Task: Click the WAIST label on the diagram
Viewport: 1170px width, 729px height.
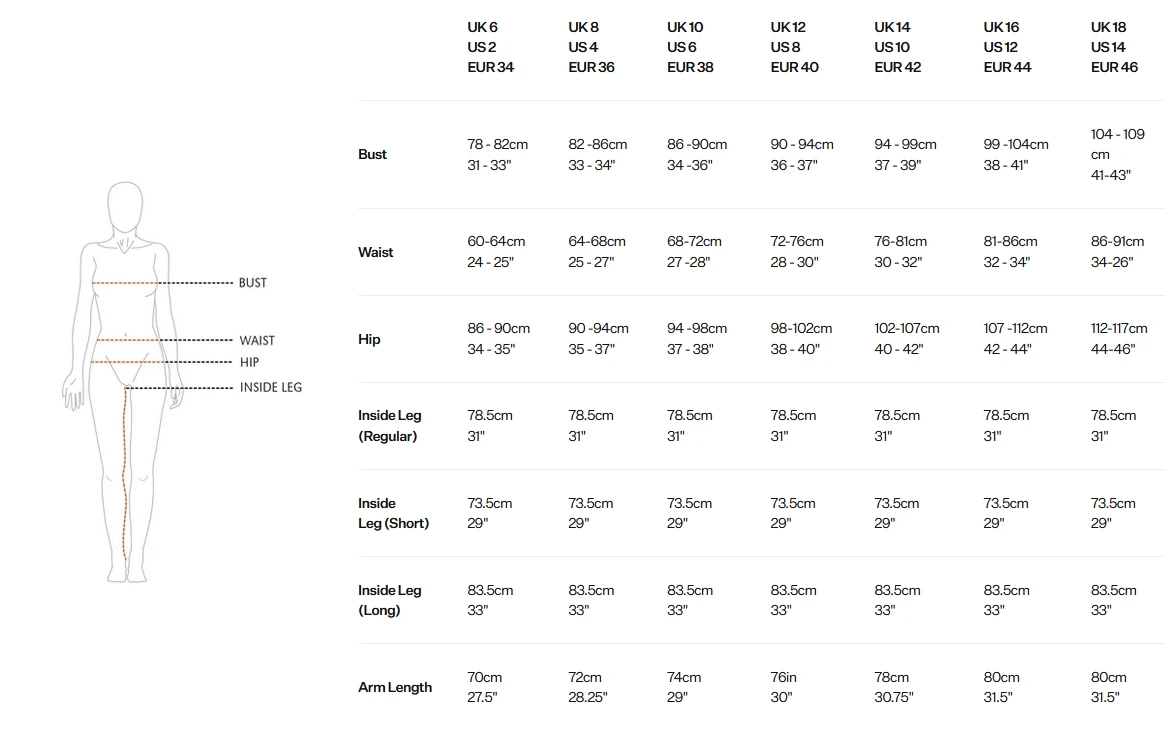Action: point(257,341)
